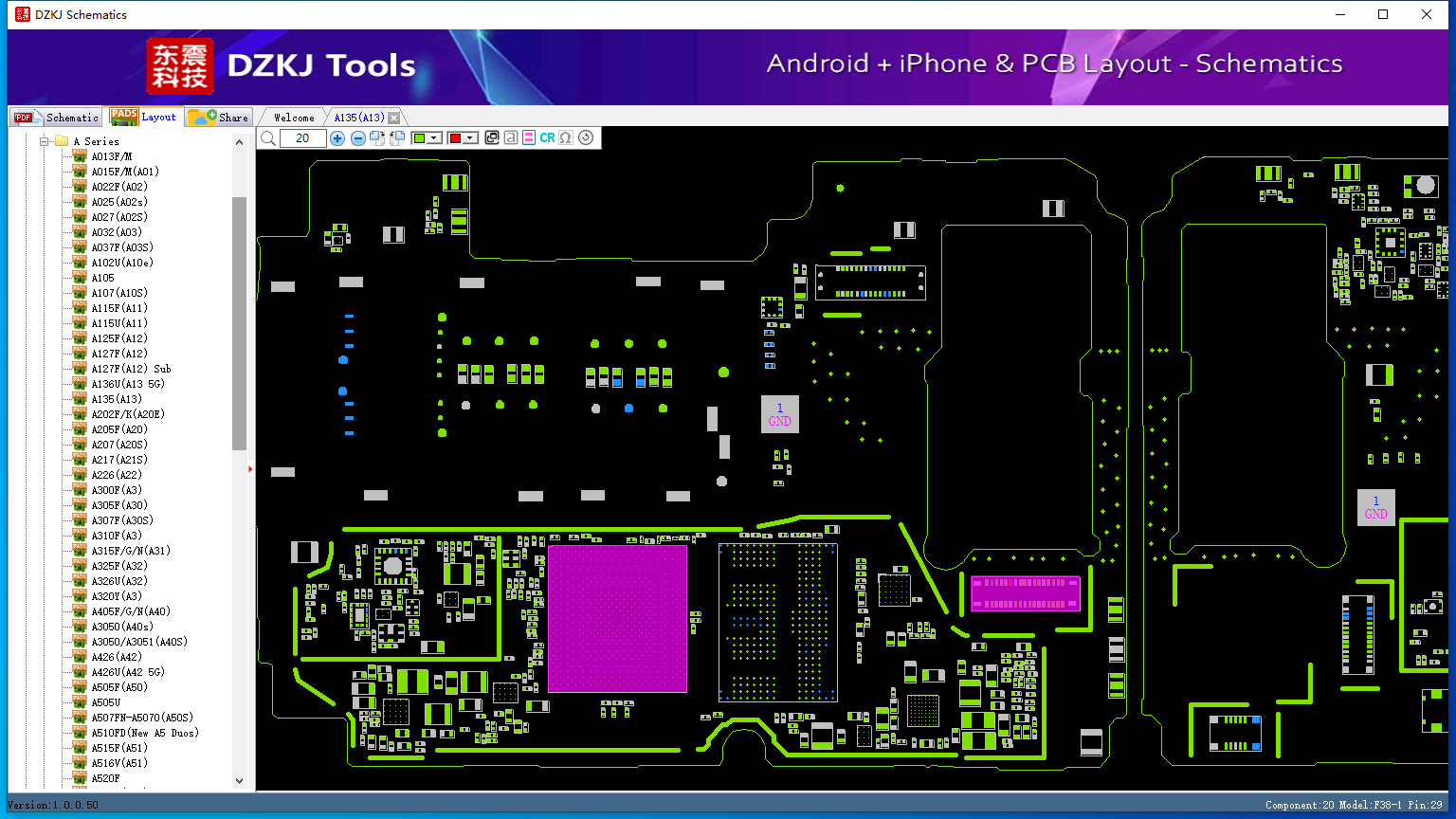
Task: Click the pink double-bar icon in the toolbar
Action: (528, 138)
